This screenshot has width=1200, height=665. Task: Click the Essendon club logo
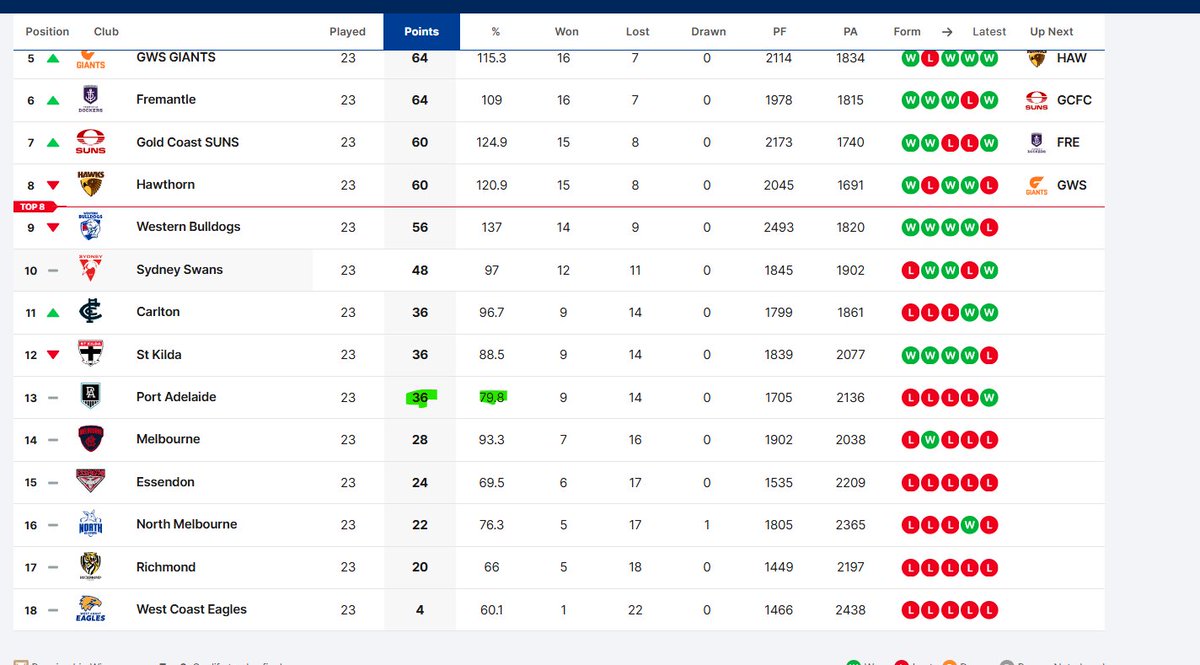pyautogui.click(x=91, y=482)
